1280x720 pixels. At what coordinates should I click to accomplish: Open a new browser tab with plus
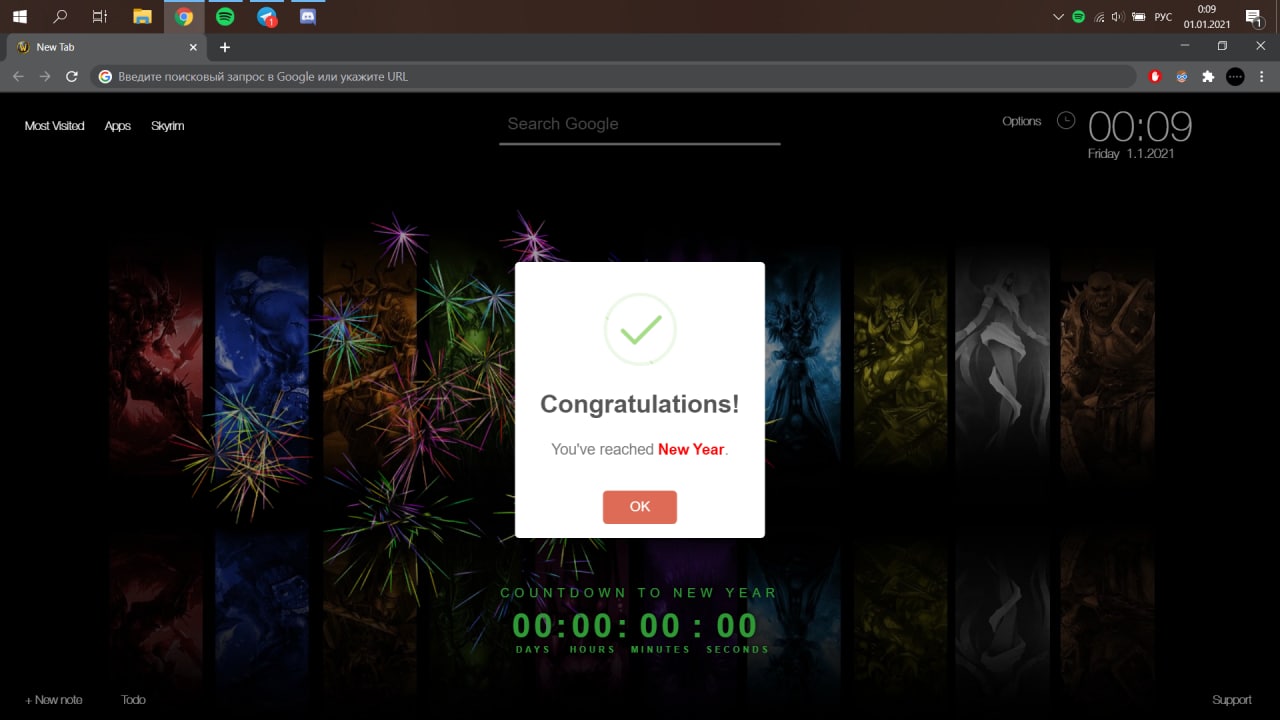pyautogui.click(x=225, y=47)
